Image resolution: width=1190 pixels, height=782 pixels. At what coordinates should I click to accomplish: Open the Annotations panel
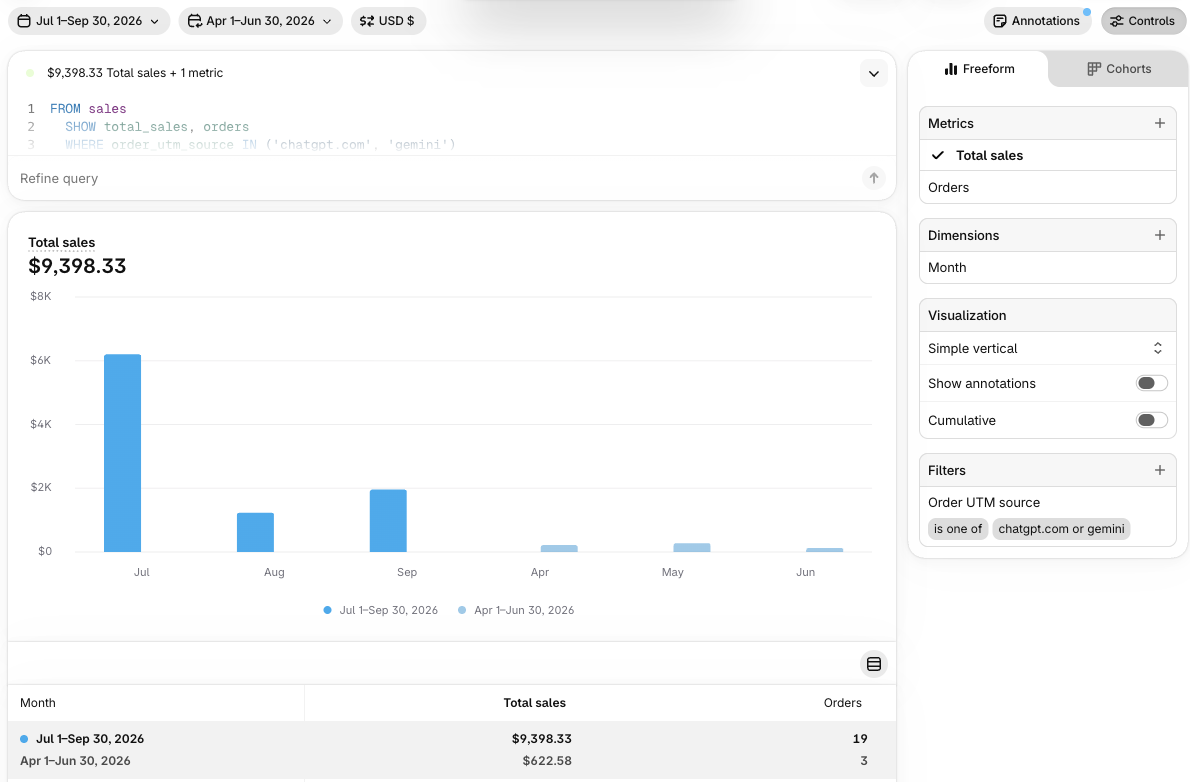[1037, 20]
